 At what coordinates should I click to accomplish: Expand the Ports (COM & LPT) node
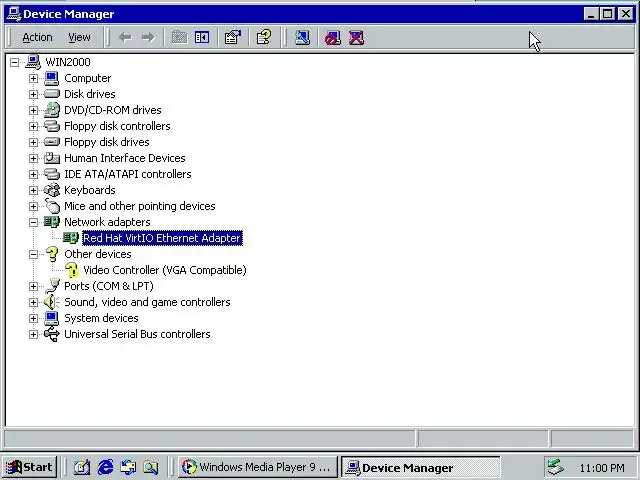pyautogui.click(x=33, y=286)
